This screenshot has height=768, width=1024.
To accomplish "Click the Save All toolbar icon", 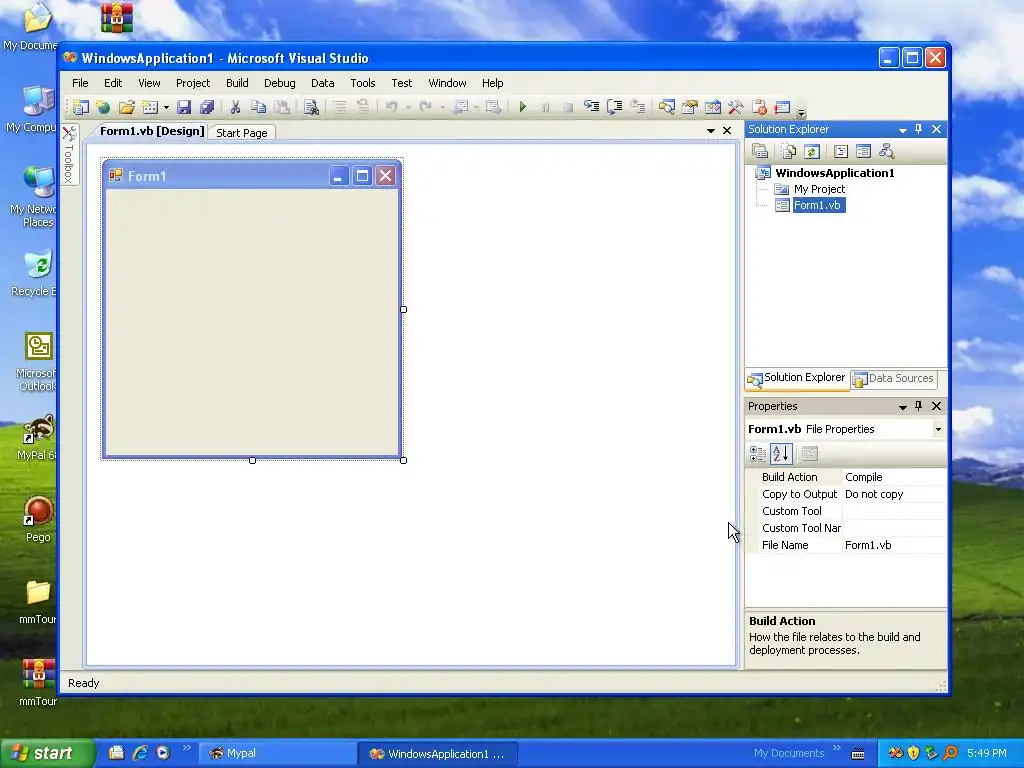I will [207, 107].
